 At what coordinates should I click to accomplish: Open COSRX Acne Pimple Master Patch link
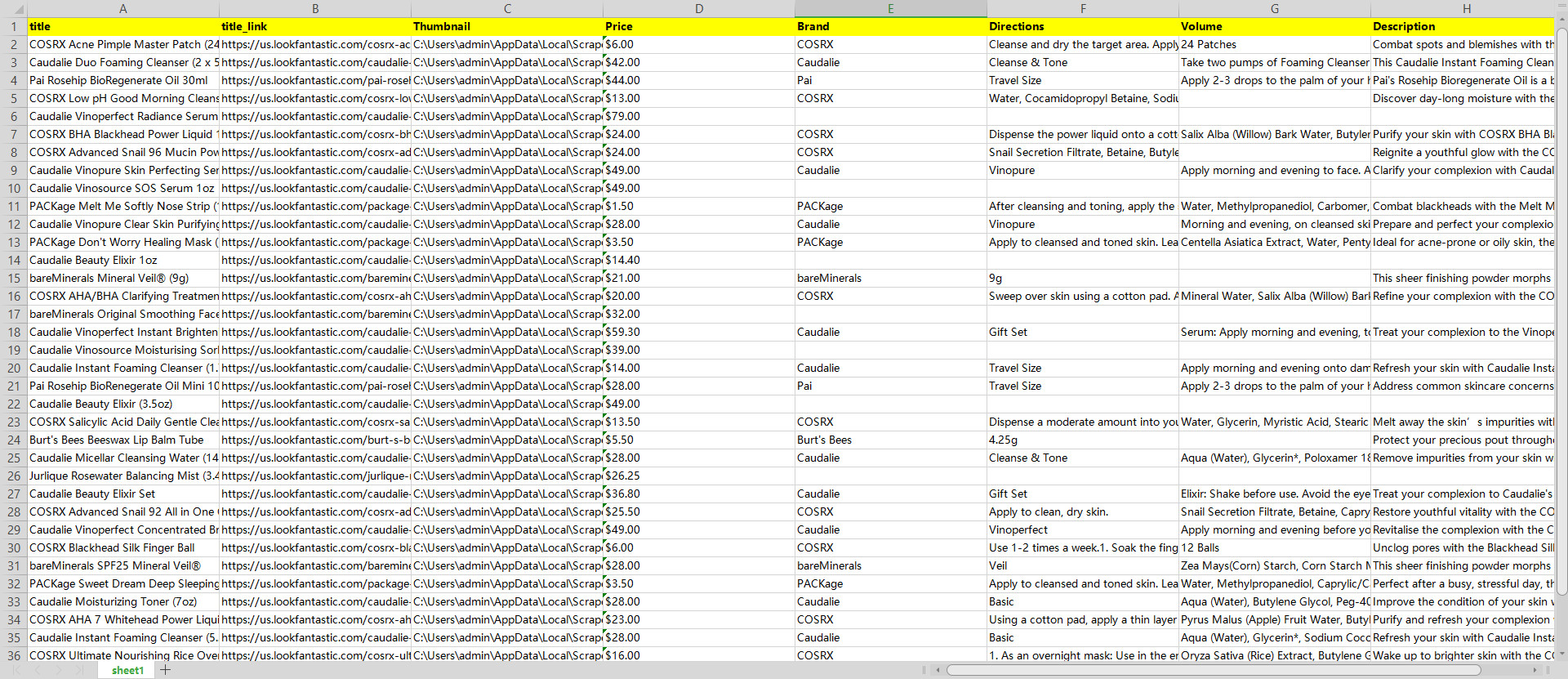coord(314,44)
